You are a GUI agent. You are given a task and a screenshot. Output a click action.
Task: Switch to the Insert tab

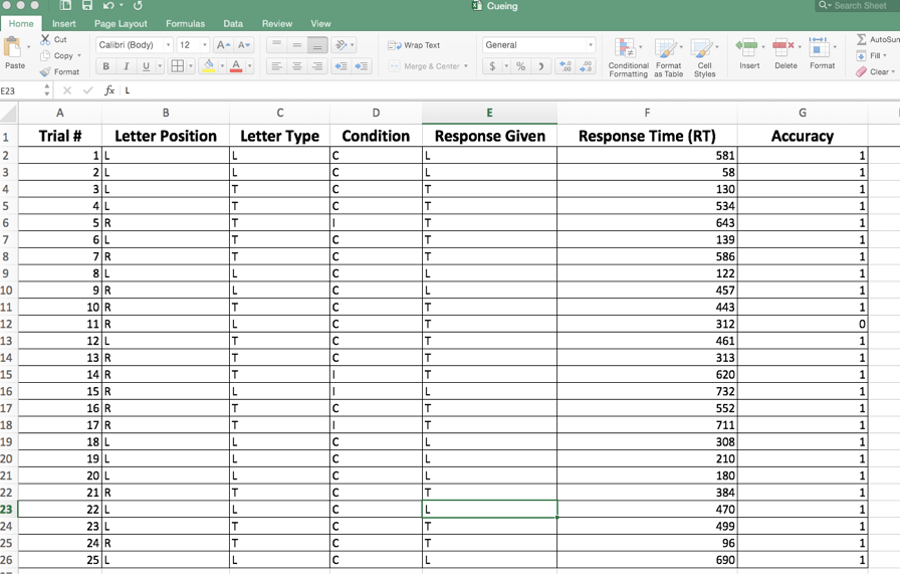(x=64, y=24)
